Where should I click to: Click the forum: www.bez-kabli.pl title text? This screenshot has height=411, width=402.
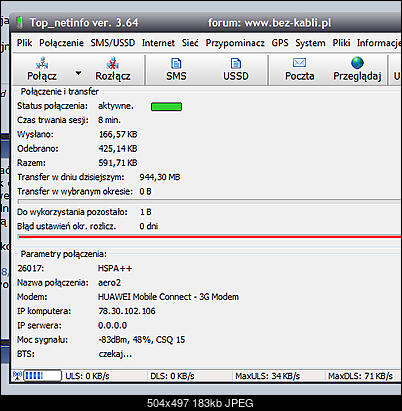click(x=270, y=23)
